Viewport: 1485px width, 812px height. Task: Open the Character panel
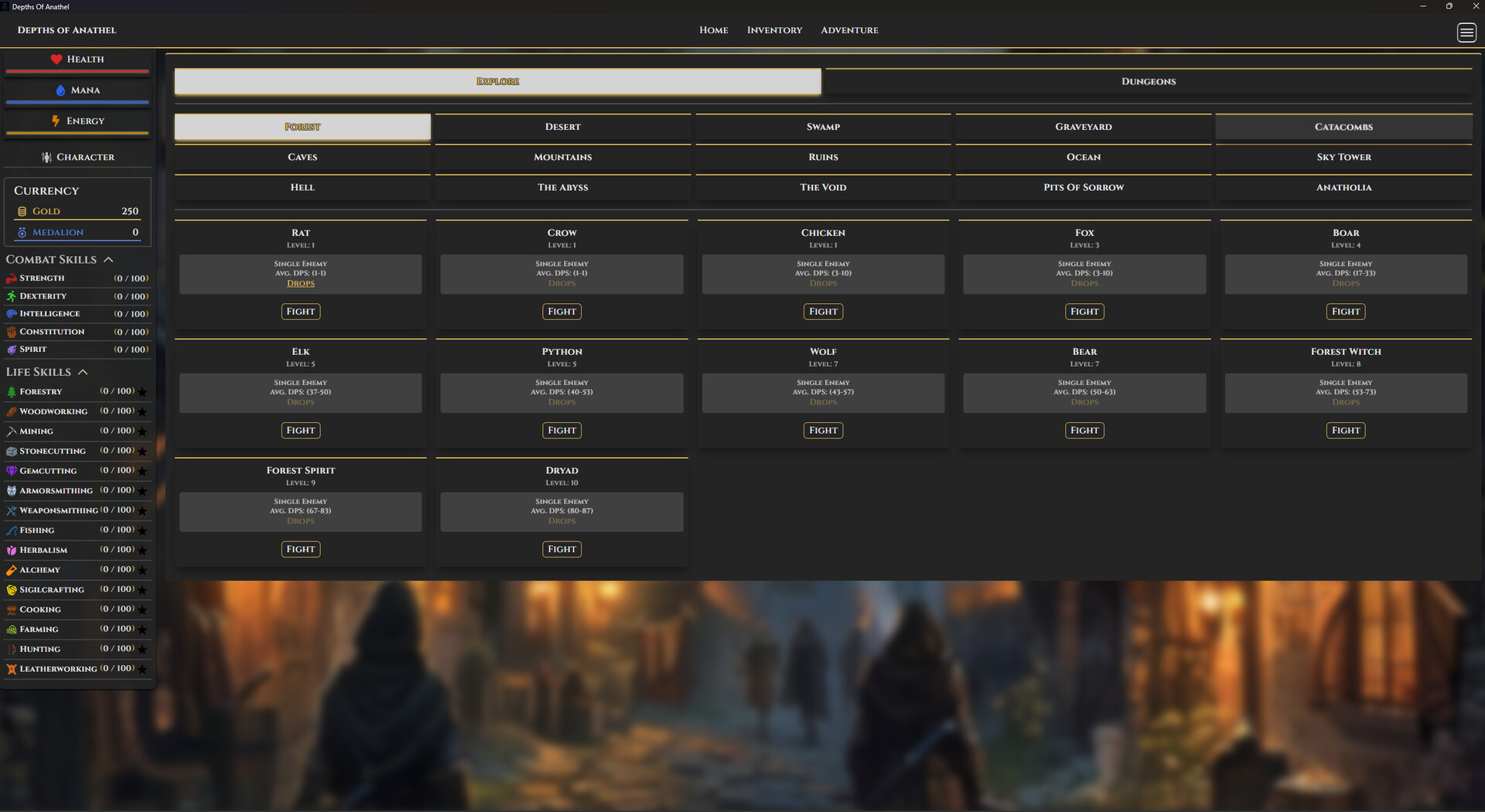(x=78, y=156)
